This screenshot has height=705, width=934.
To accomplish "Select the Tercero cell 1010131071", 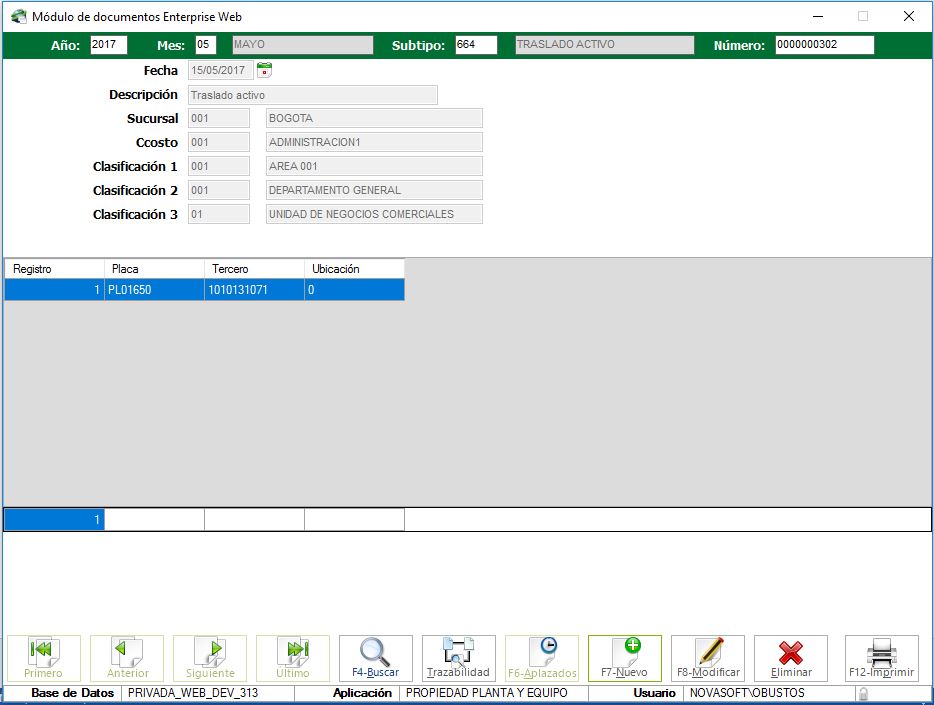I will point(254,290).
